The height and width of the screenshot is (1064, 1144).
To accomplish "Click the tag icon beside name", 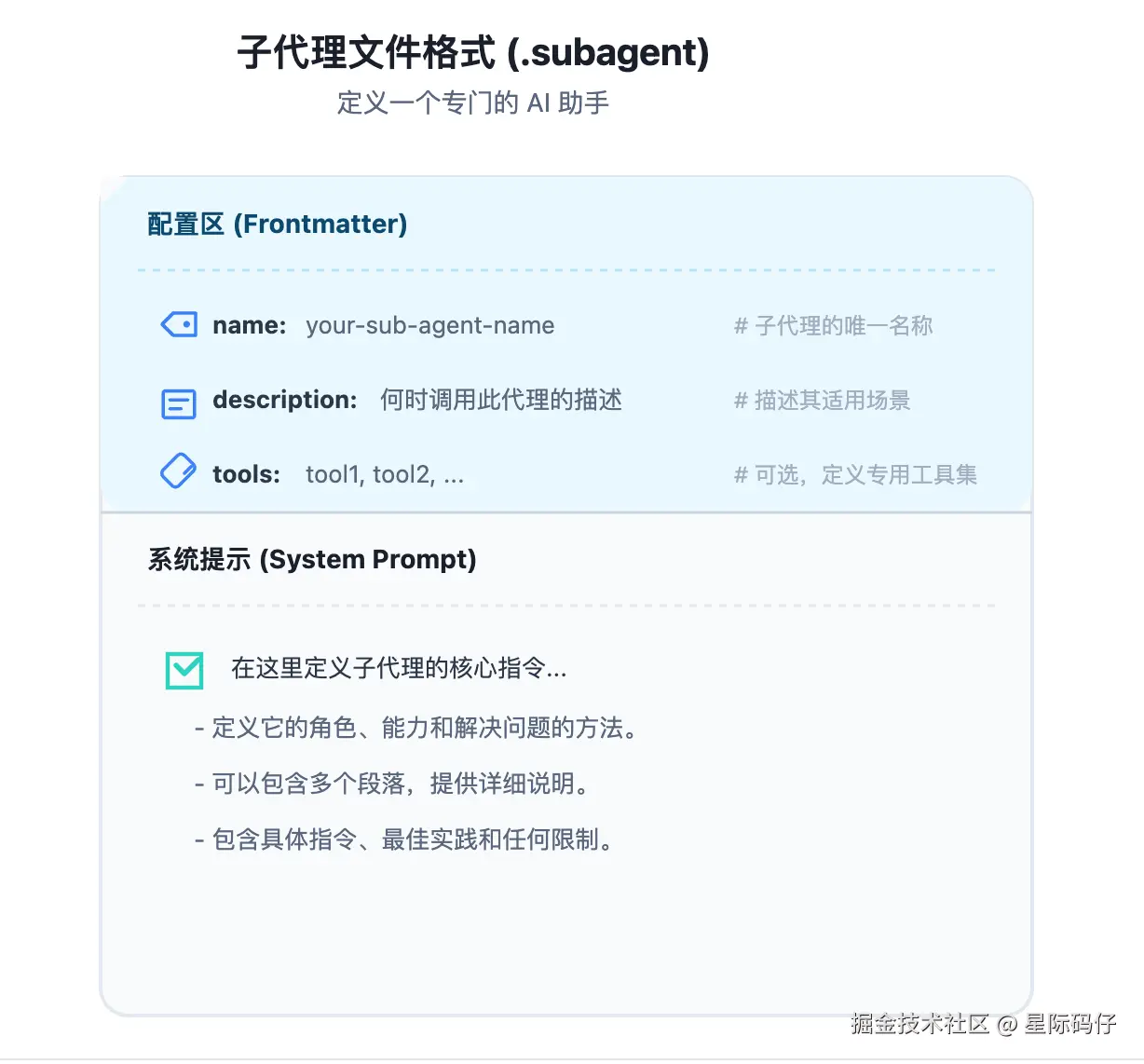I will click(x=179, y=324).
